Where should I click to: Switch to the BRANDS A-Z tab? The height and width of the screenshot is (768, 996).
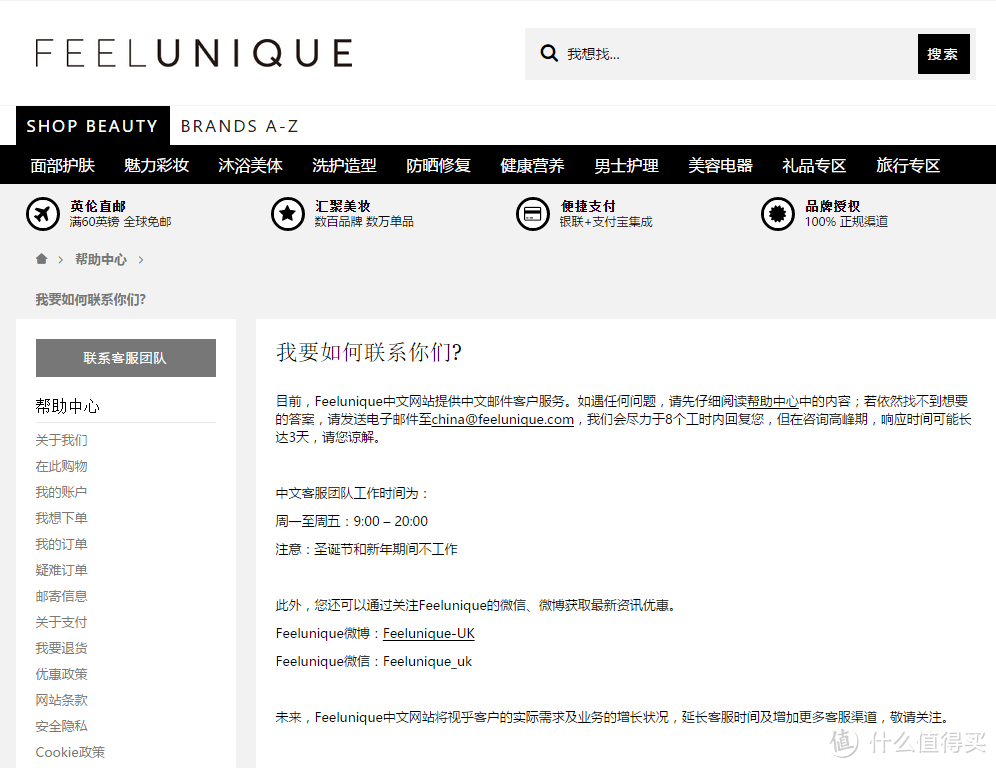click(x=239, y=126)
